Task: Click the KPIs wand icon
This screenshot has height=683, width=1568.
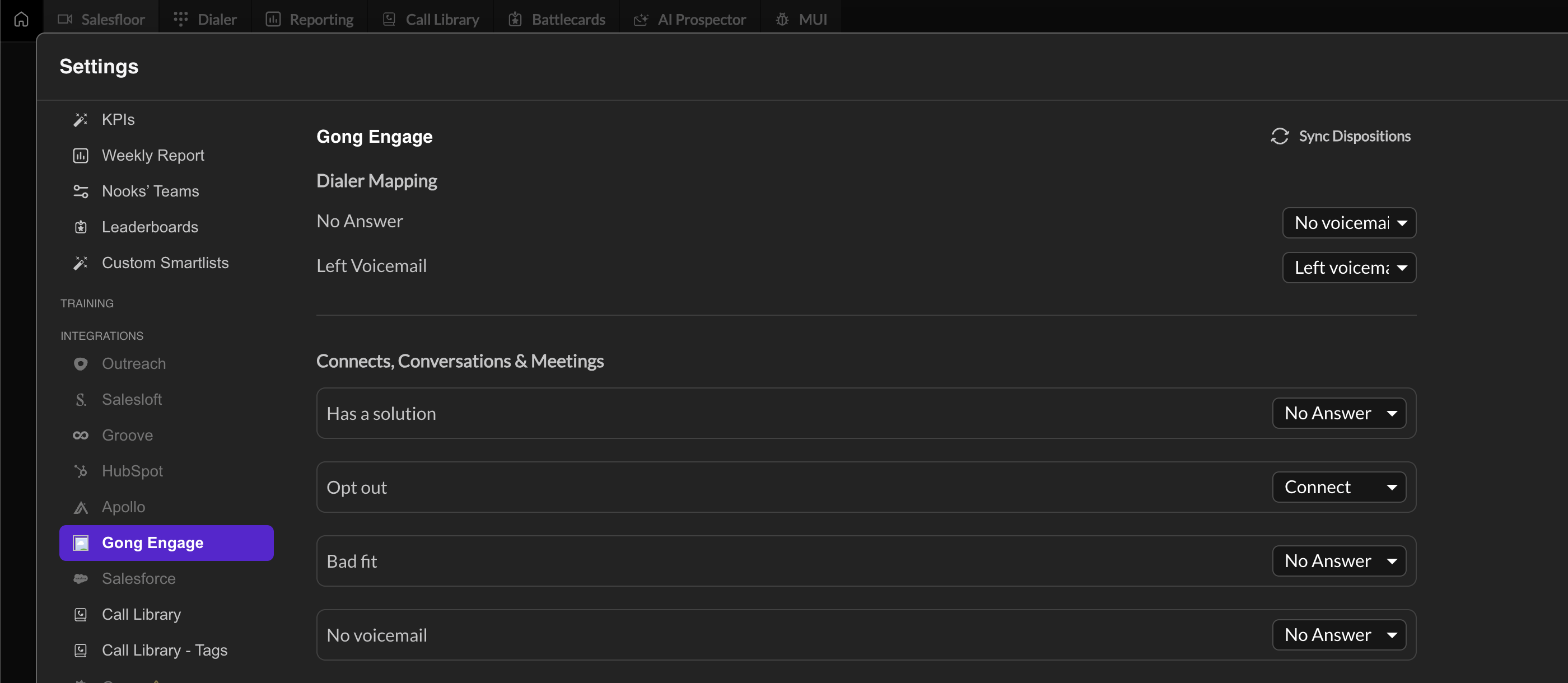Action: (80, 119)
